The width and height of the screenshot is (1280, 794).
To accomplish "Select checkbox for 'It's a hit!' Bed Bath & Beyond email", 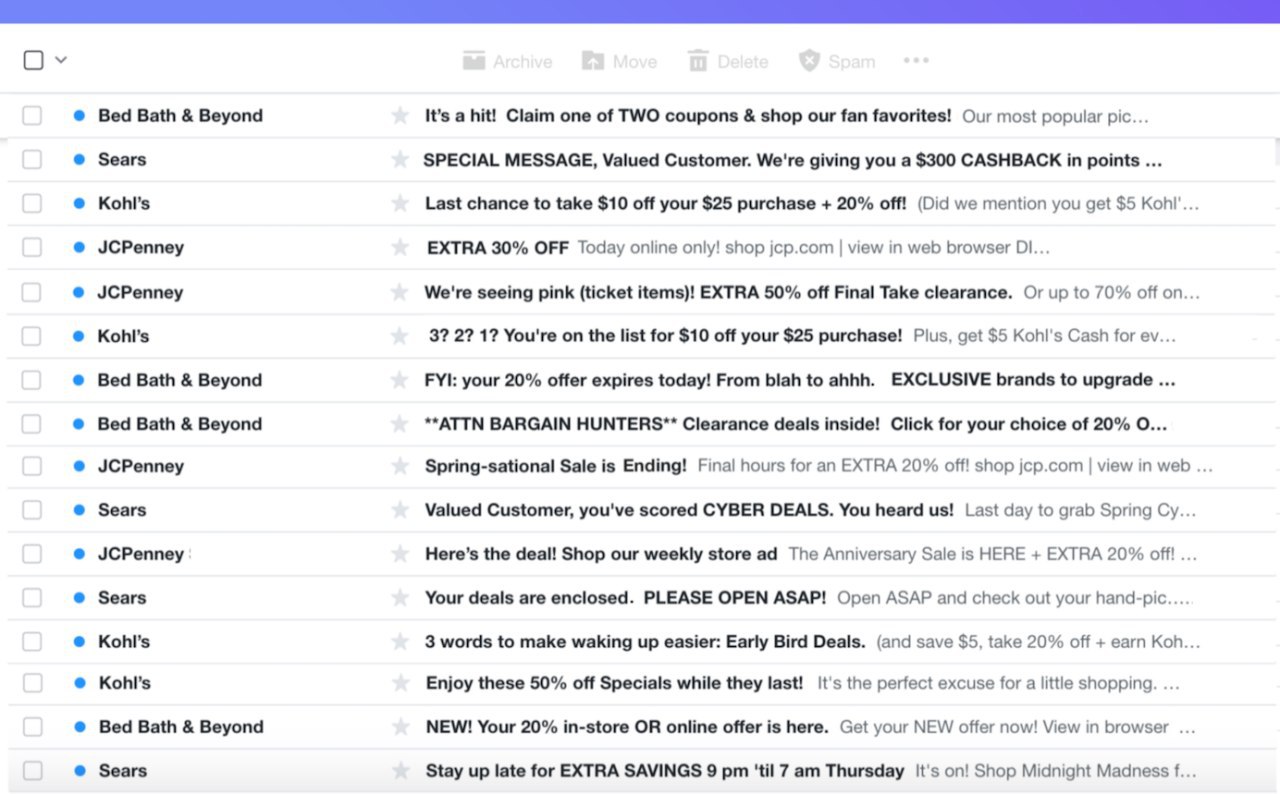I will point(32,116).
